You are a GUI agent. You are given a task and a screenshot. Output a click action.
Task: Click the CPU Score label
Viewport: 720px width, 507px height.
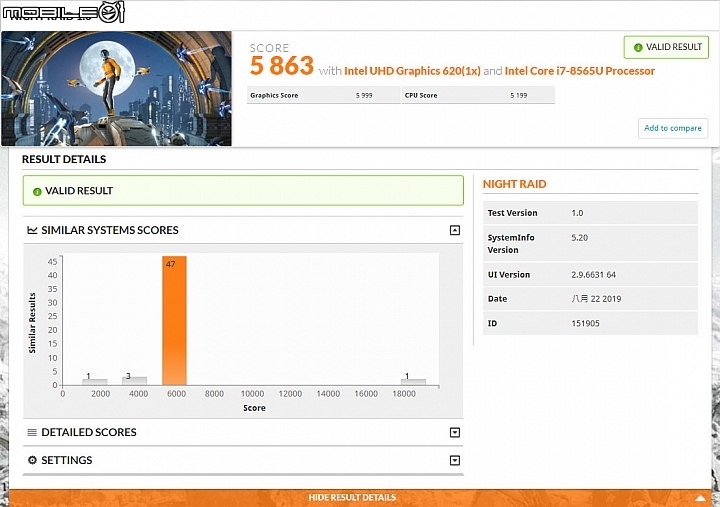[421, 96]
